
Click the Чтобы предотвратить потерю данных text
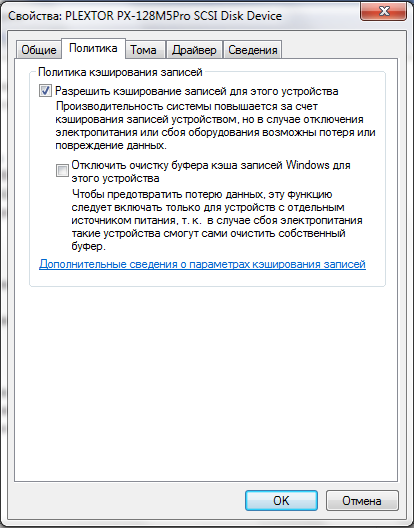(217, 220)
